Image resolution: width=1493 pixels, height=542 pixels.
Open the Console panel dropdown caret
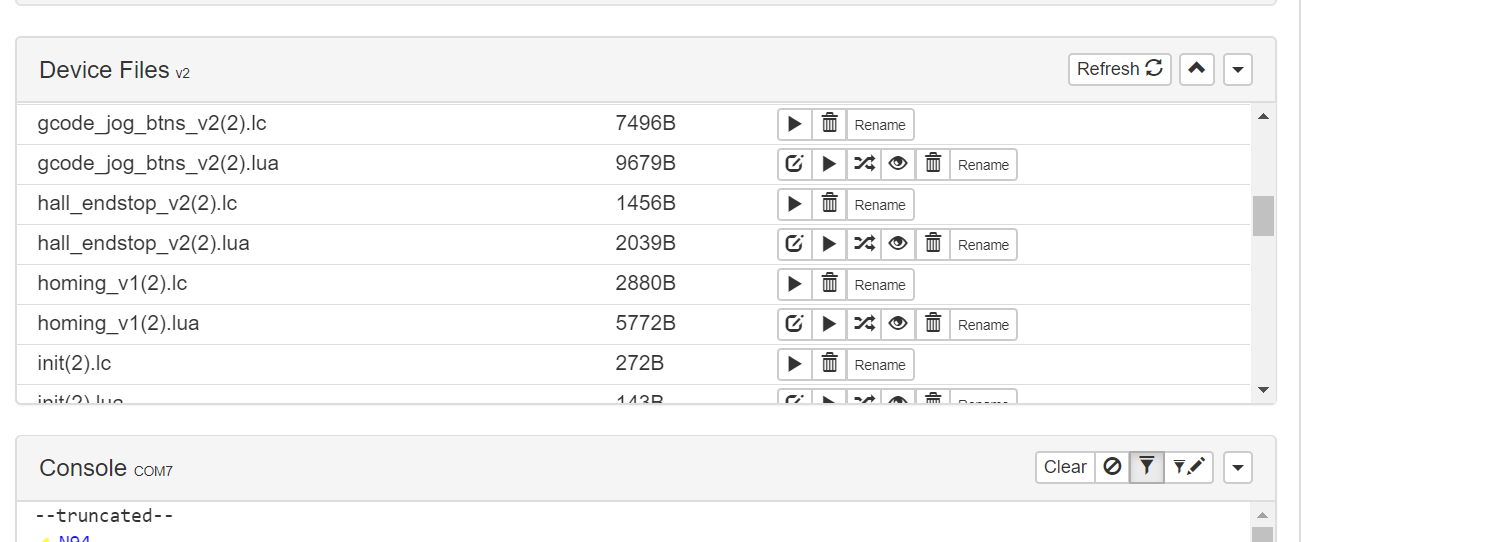tap(1238, 467)
